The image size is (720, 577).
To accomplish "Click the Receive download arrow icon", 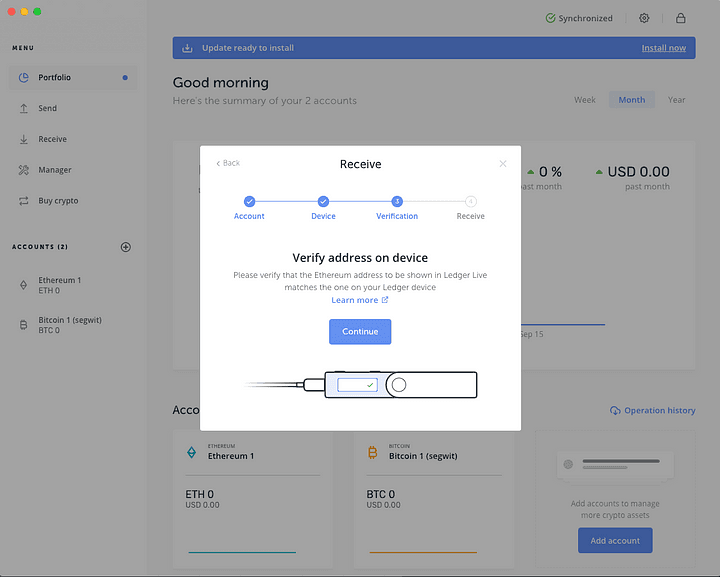I will point(23,139).
